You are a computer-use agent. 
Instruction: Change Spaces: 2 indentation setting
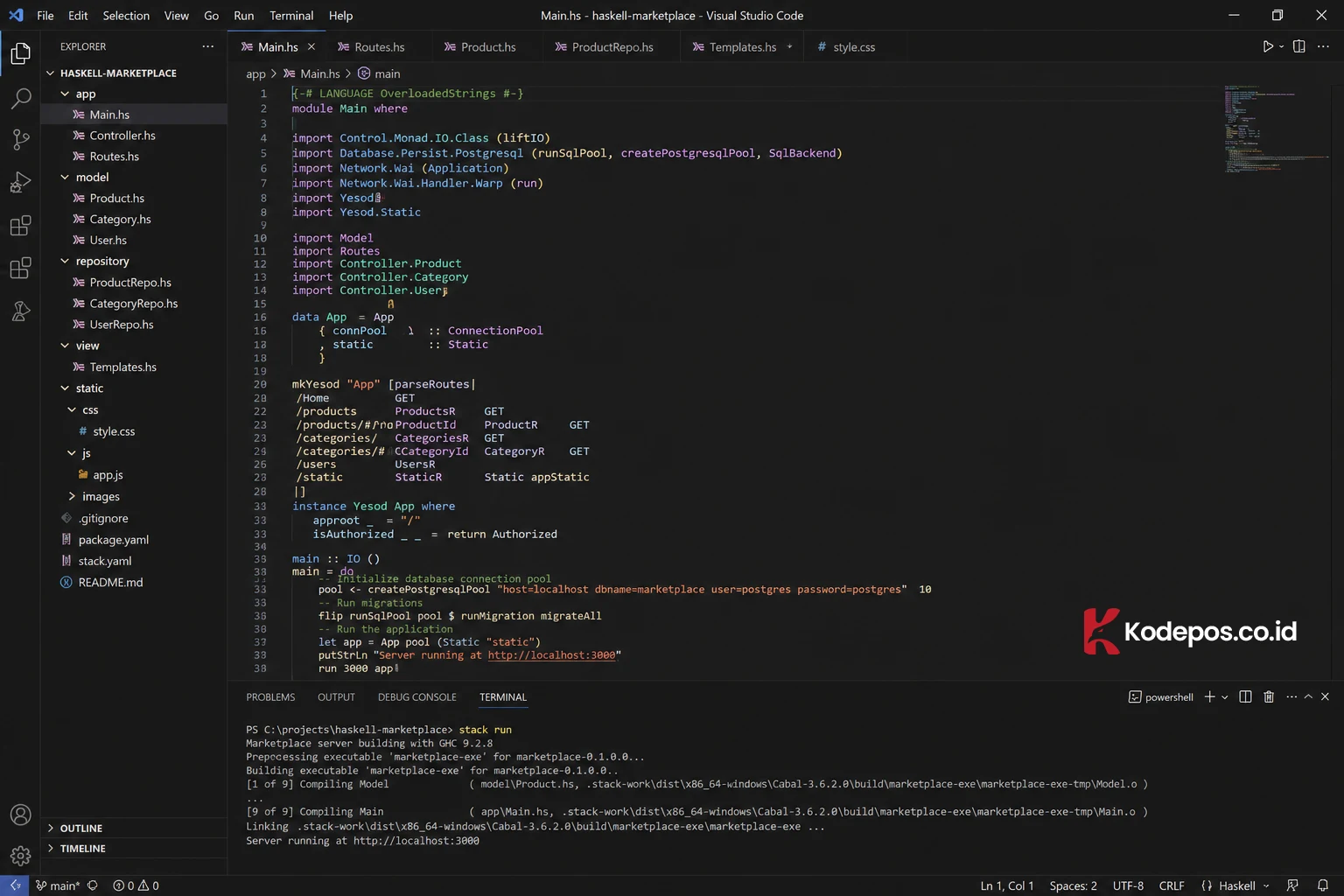[1073, 885]
